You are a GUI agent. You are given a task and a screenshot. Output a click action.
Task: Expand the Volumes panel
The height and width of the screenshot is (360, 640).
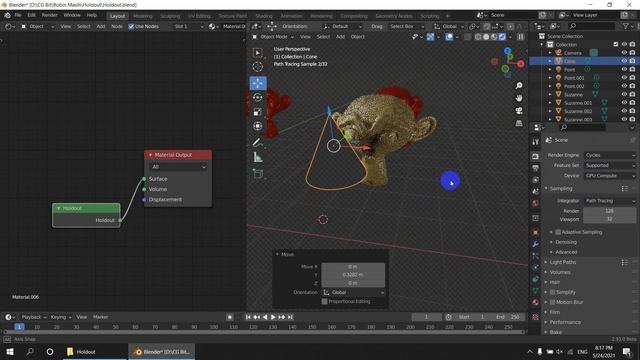[560, 272]
